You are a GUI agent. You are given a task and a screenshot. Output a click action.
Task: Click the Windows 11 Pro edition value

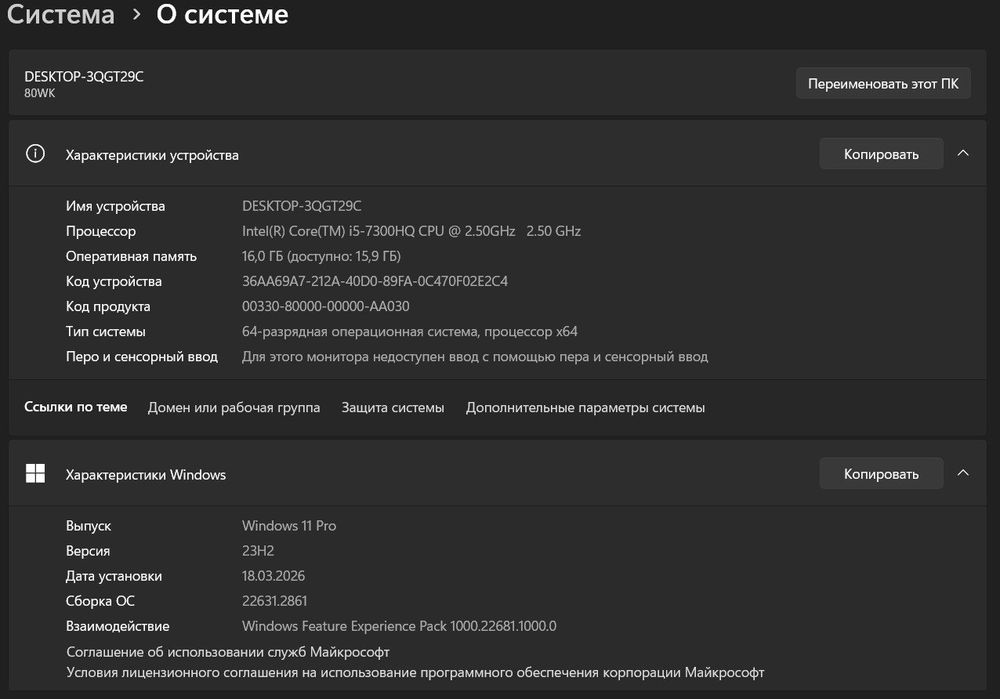tap(289, 526)
